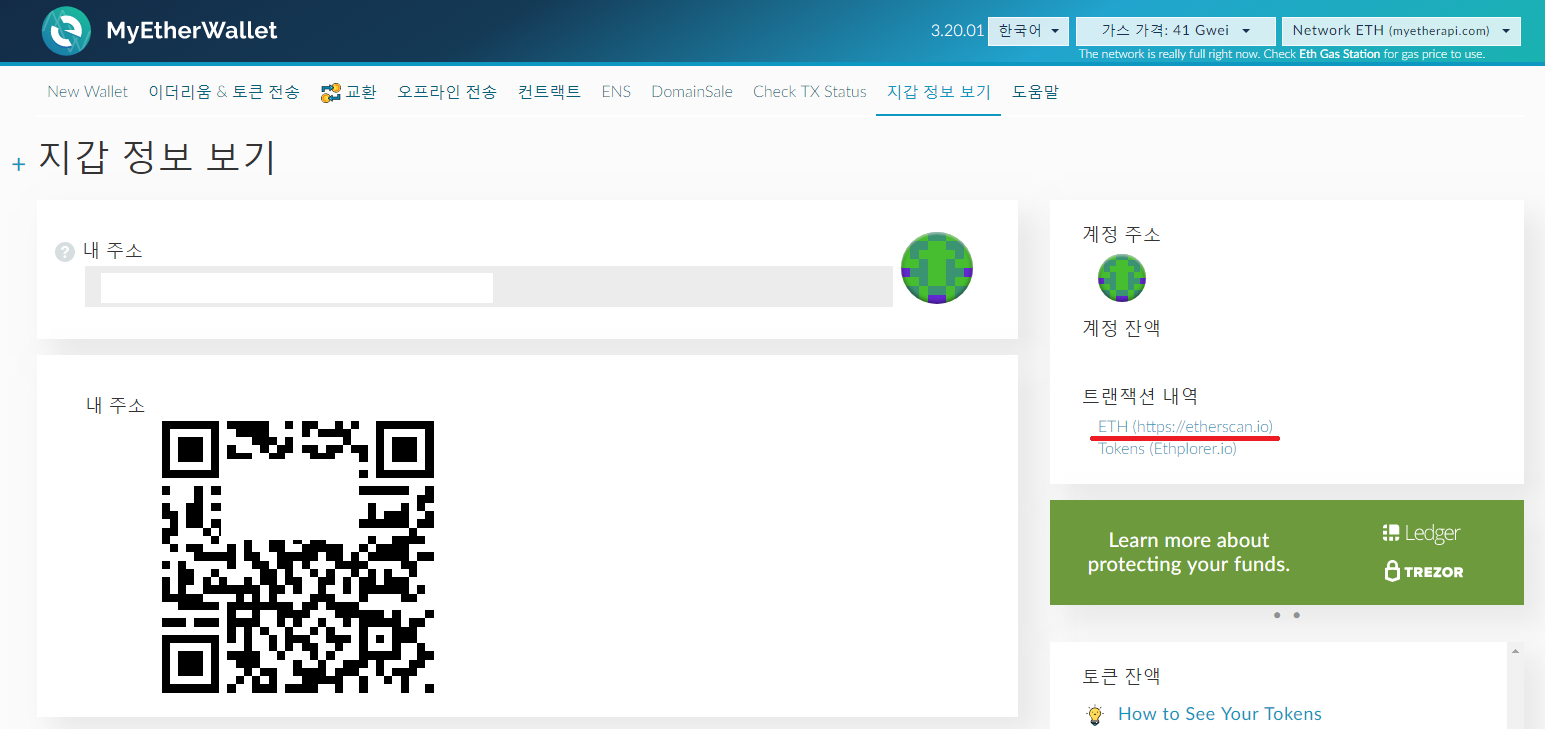Screen dimensions: 1545x735
Task: Click the Learn more about protecting your funds banner
Action: click(x=1287, y=552)
